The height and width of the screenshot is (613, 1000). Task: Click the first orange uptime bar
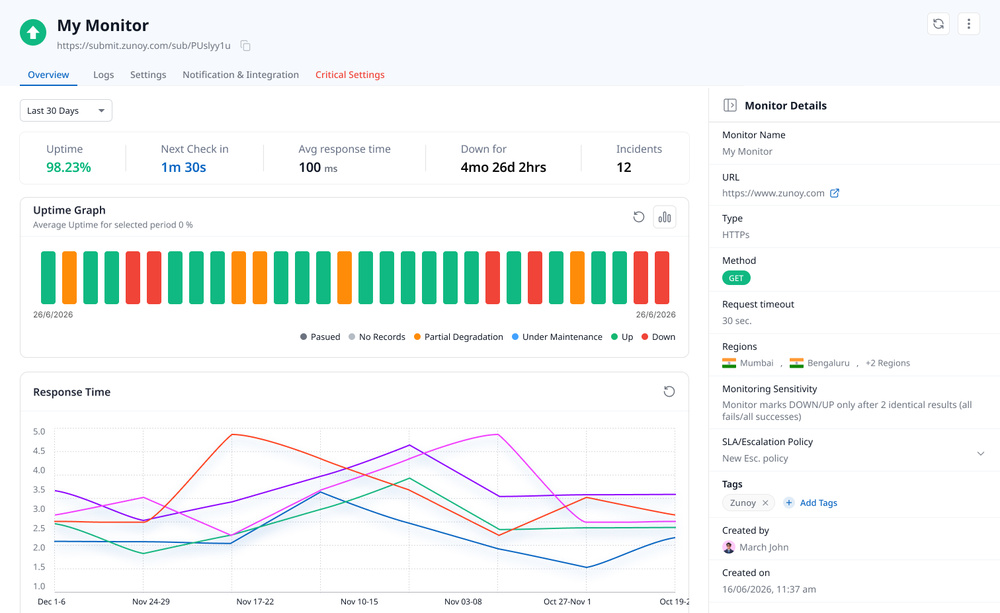(70, 277)
